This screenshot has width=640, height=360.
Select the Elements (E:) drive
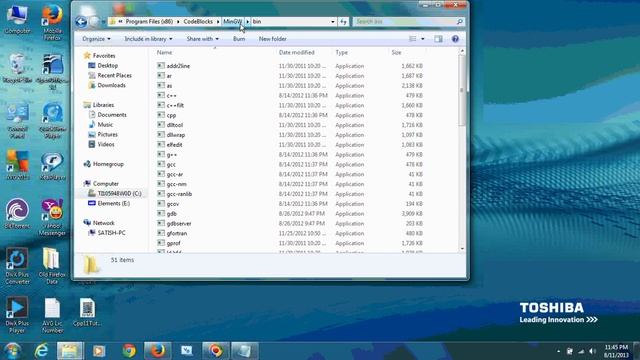113,203
